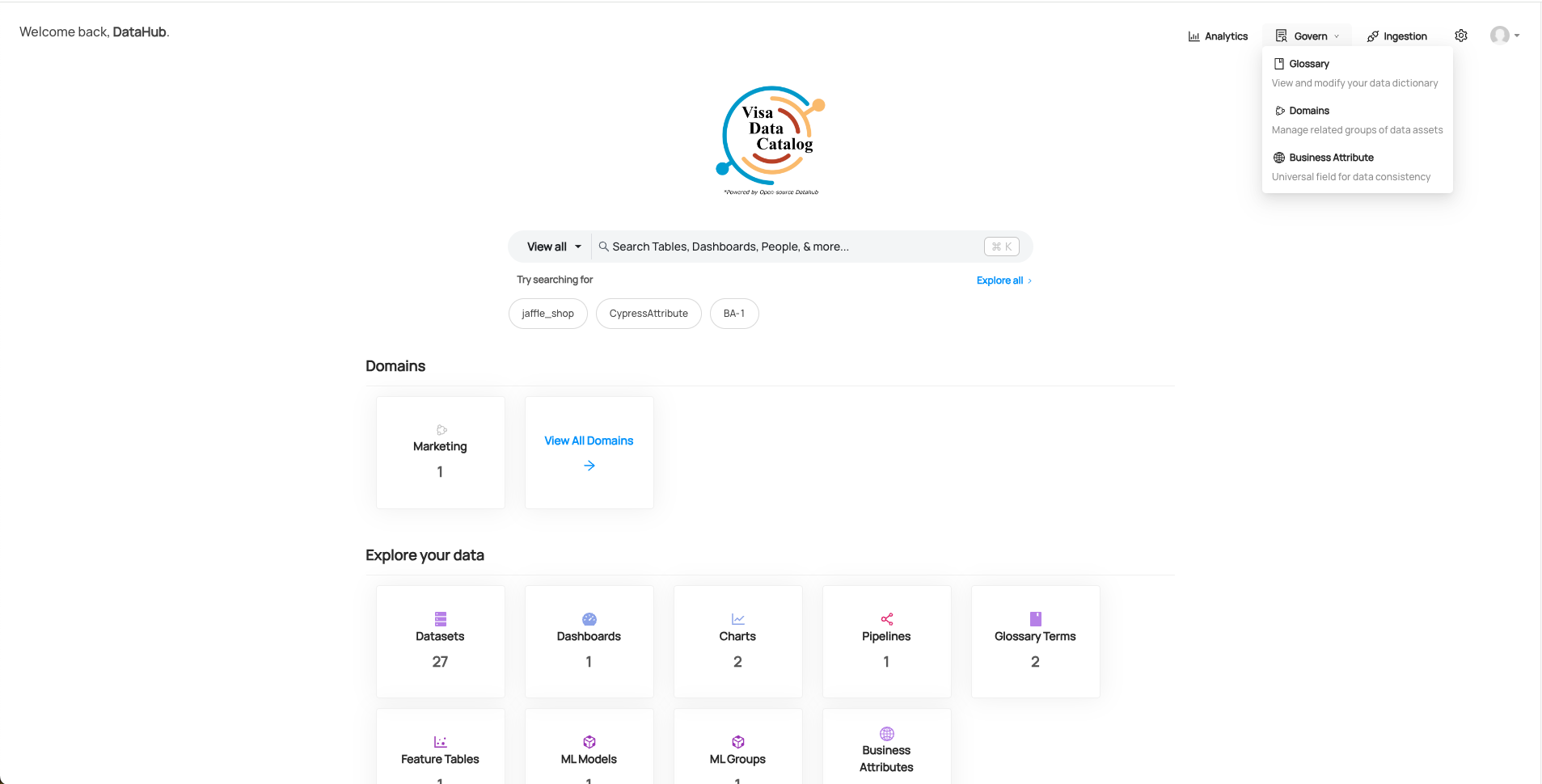Click the Business Attribute globe icon in menu
This screenshot has height=784, width=1542.
pyautogui.click(x=1279, y=158)
